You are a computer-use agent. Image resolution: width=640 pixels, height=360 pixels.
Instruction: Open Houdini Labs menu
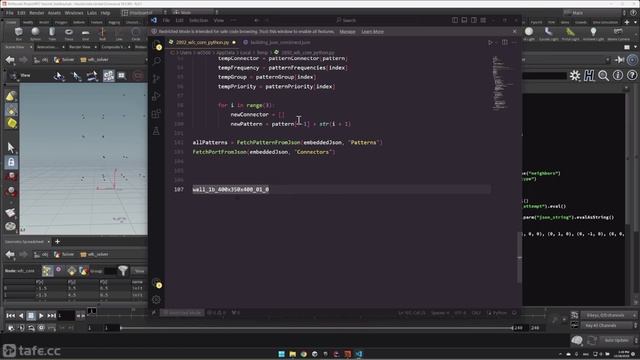pos(92,13)
